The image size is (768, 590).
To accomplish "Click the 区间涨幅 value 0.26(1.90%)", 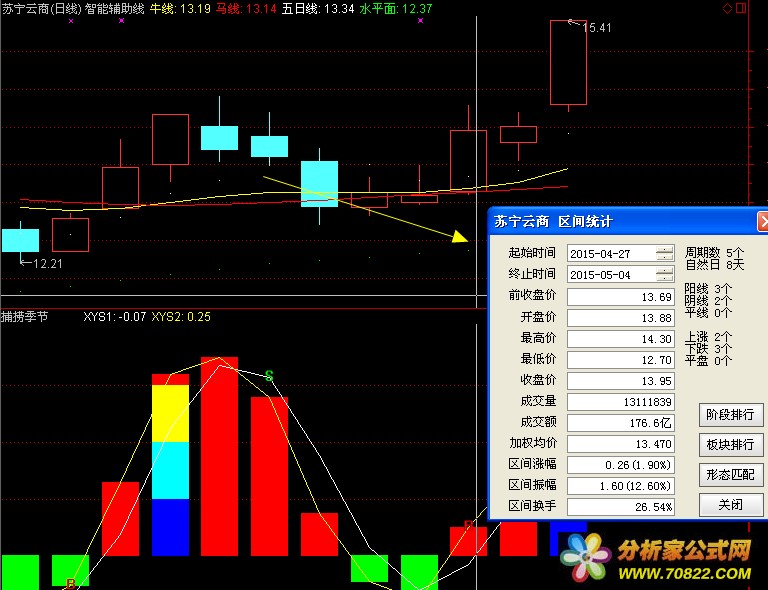I will coord(621,465).
